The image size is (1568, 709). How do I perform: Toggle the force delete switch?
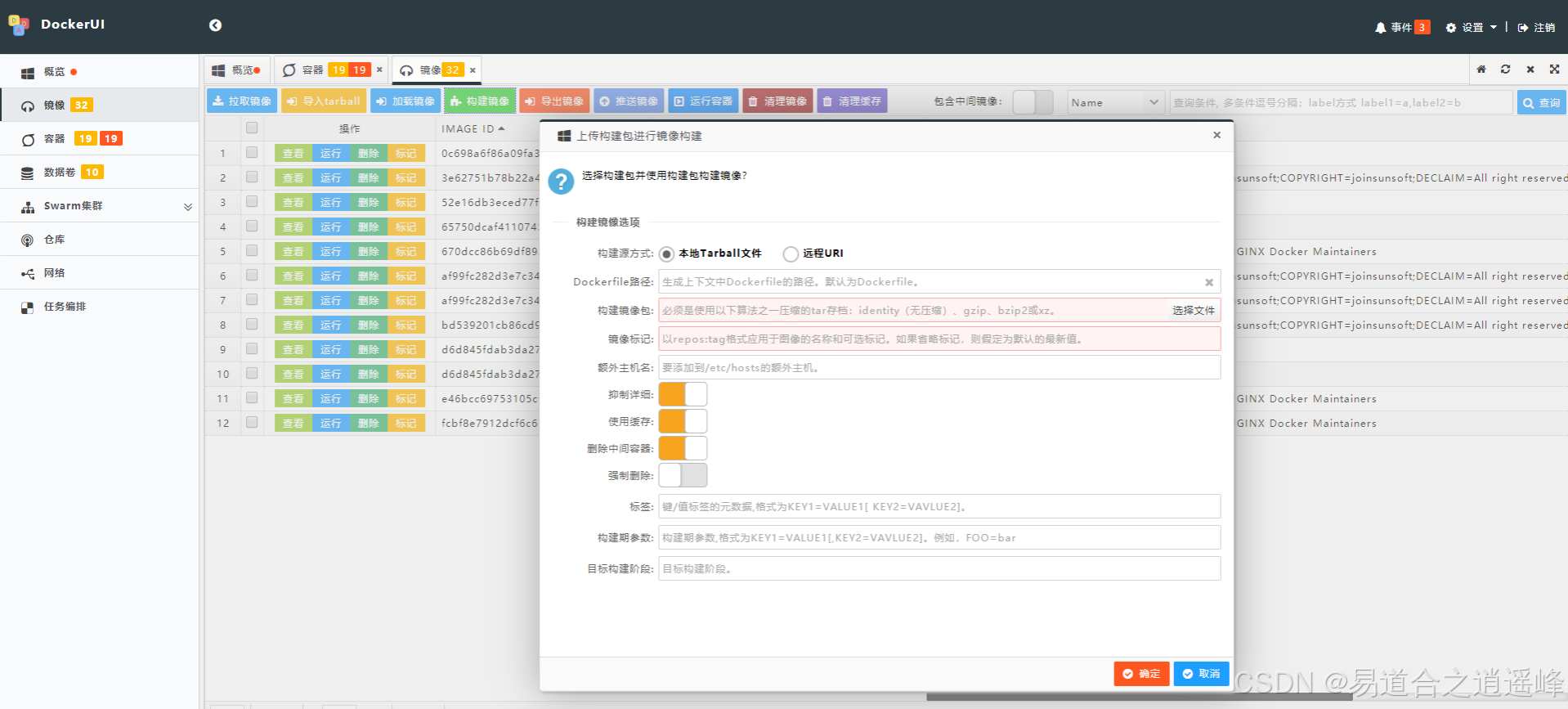tap(683, 475)
